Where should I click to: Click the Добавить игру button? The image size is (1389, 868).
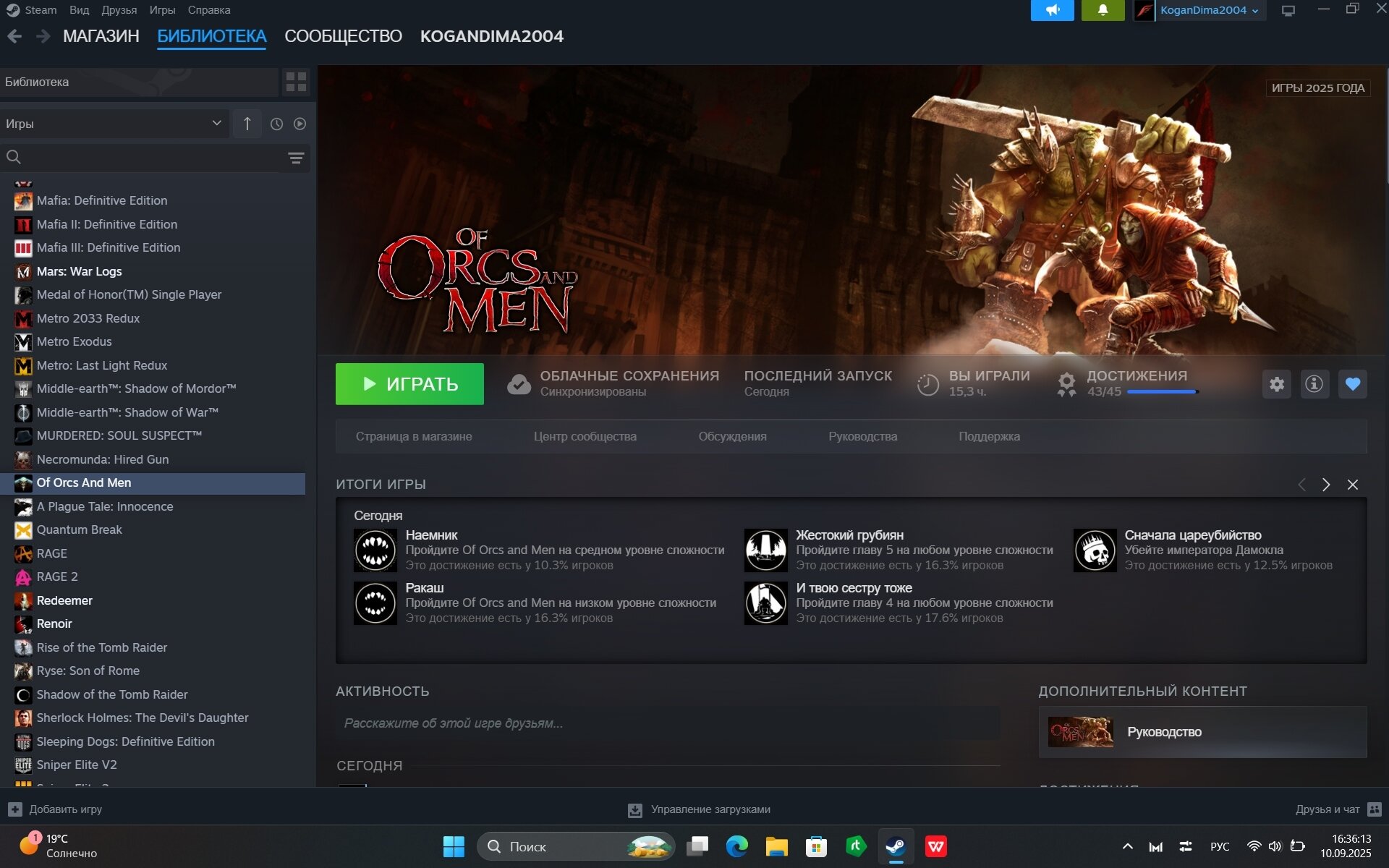pyautogui.click(x=55, y=809)
